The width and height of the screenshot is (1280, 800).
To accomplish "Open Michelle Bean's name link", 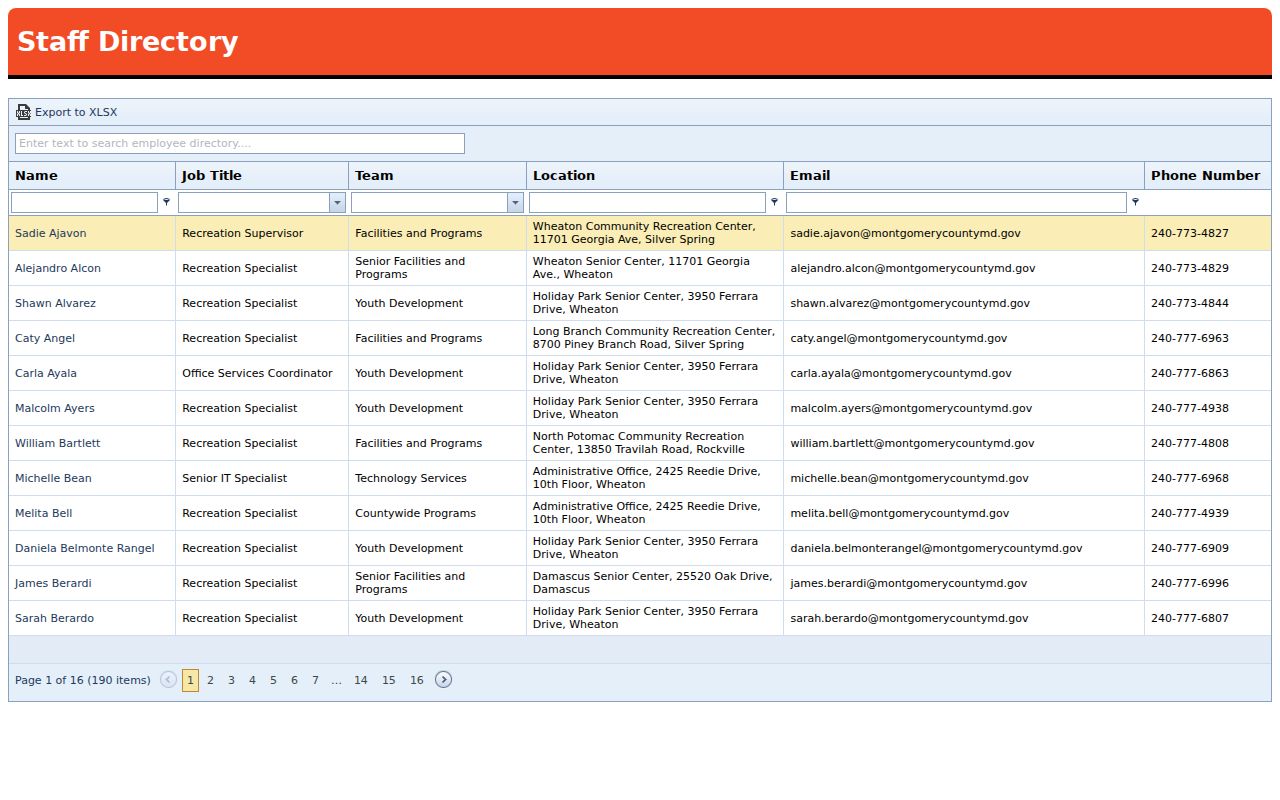I will tap(53, 478).
